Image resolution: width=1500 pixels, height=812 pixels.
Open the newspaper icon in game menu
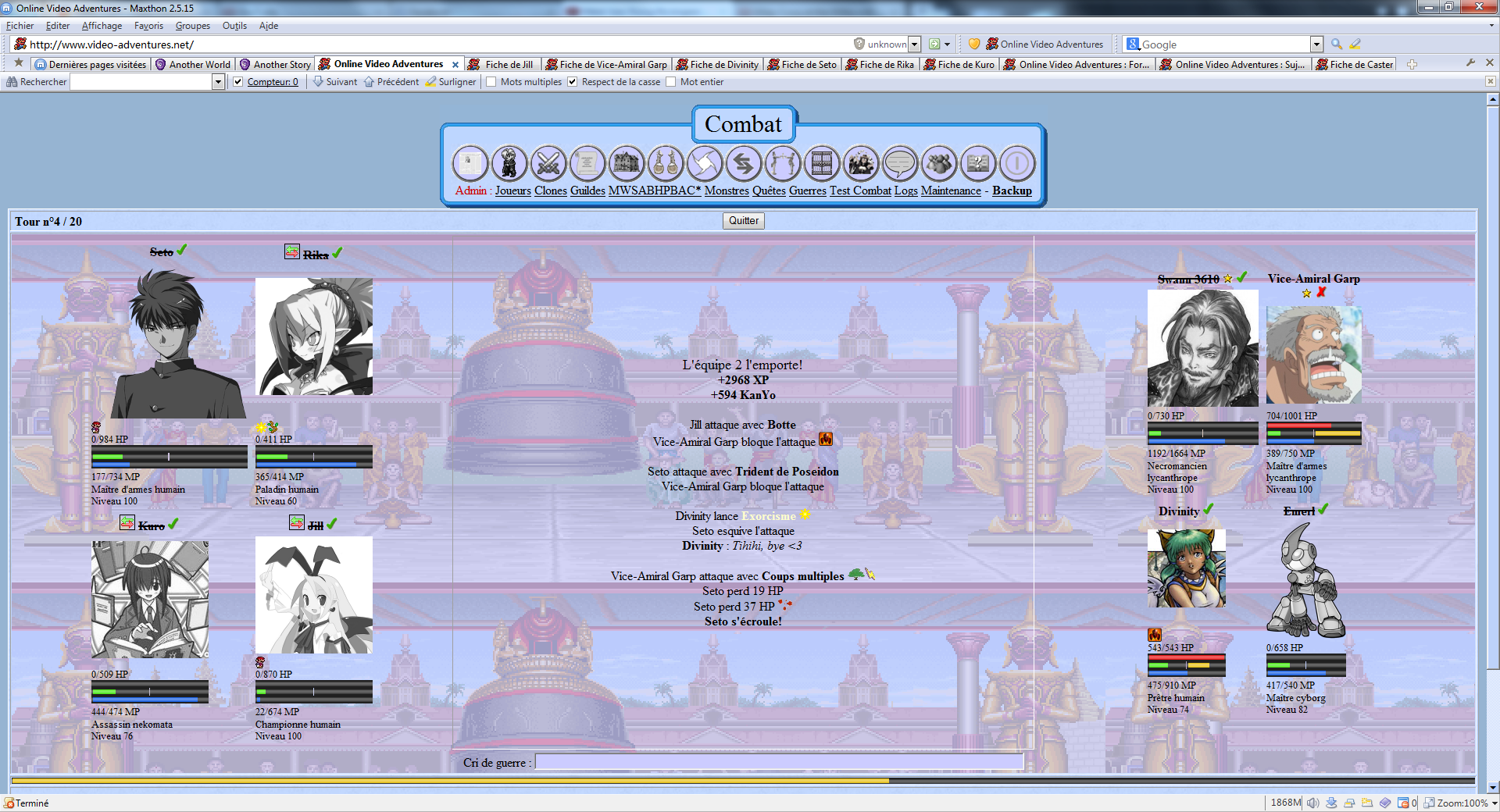[470, 164]
